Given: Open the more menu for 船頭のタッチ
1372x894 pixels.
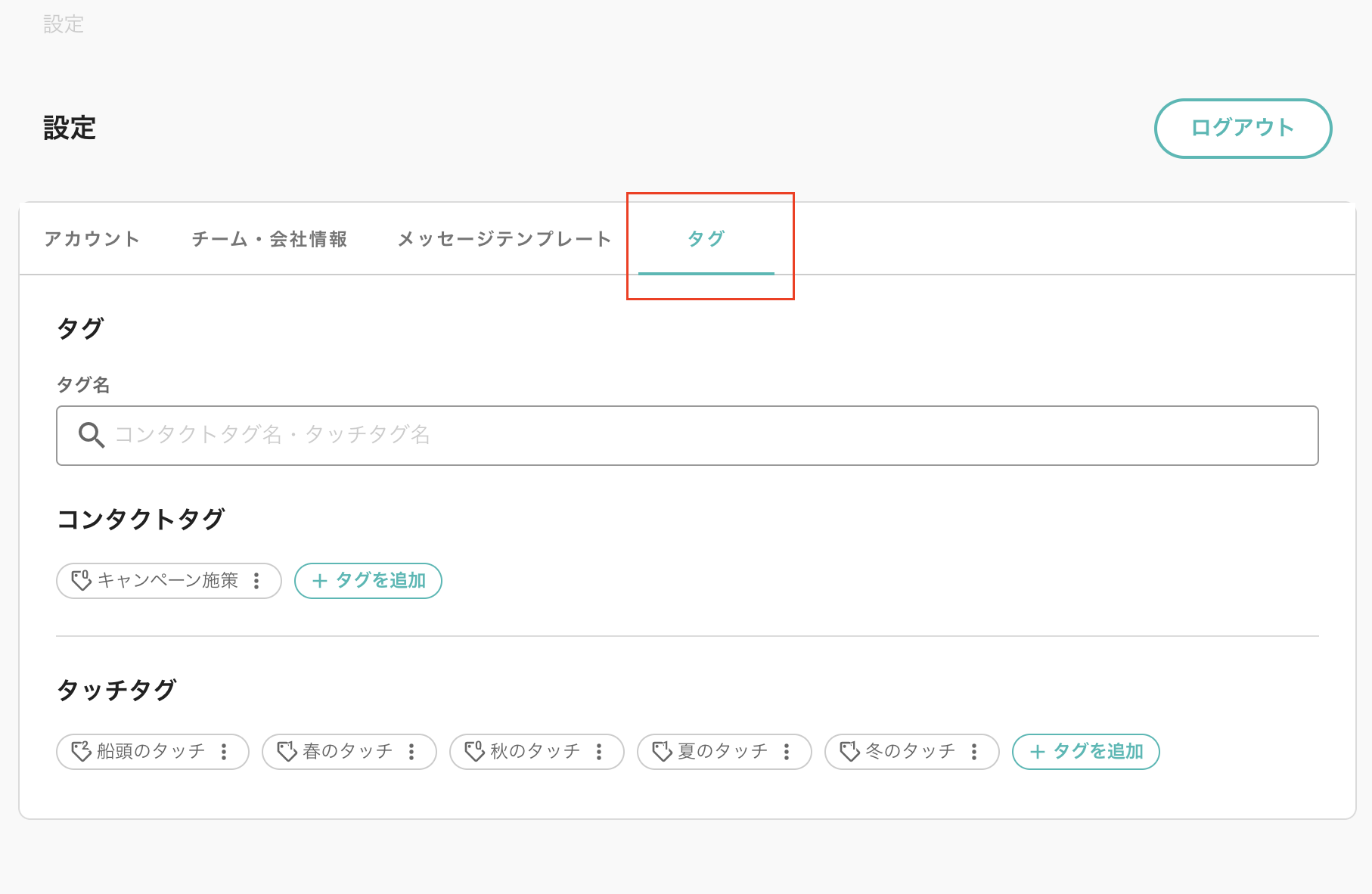Looking at the screenshot, I should [224, 752].
